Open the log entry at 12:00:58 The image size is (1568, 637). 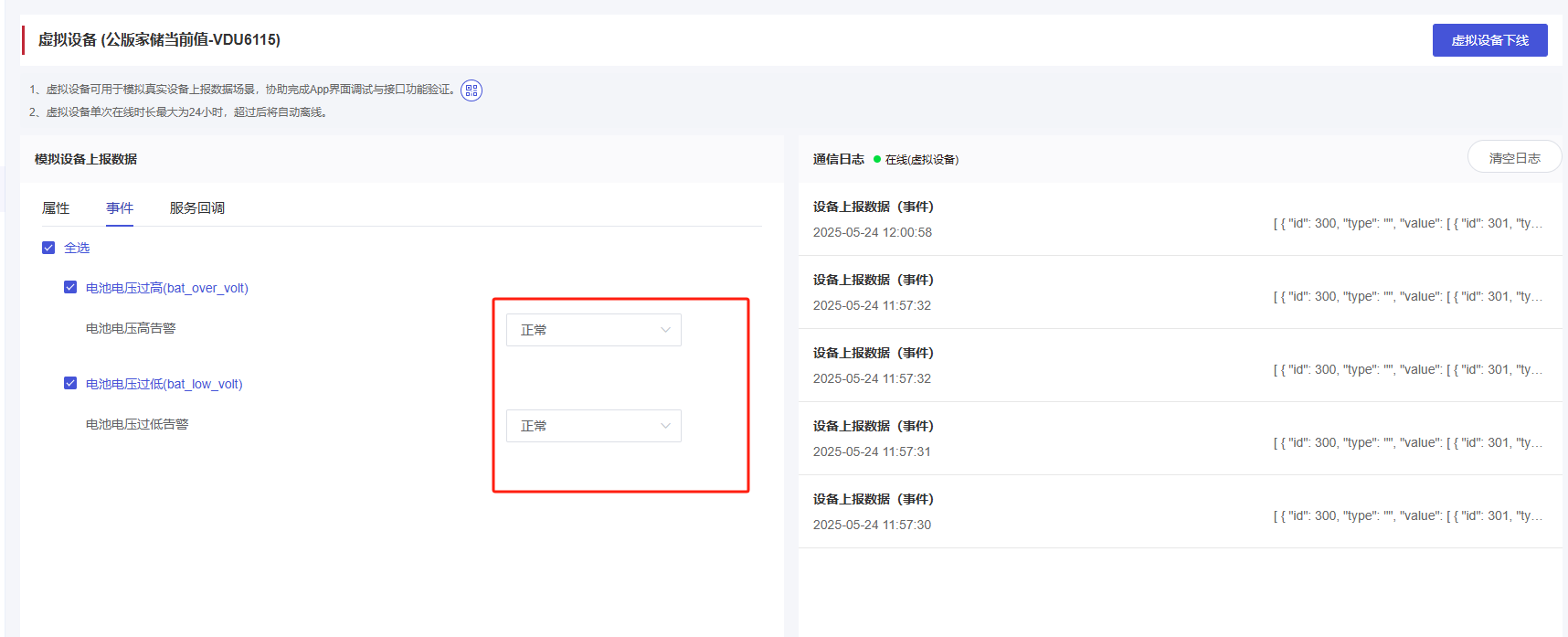click(874, 219)
